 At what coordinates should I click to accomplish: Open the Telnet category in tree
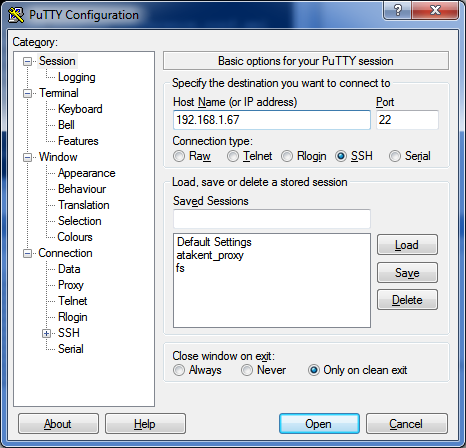[x=72, y=301]
